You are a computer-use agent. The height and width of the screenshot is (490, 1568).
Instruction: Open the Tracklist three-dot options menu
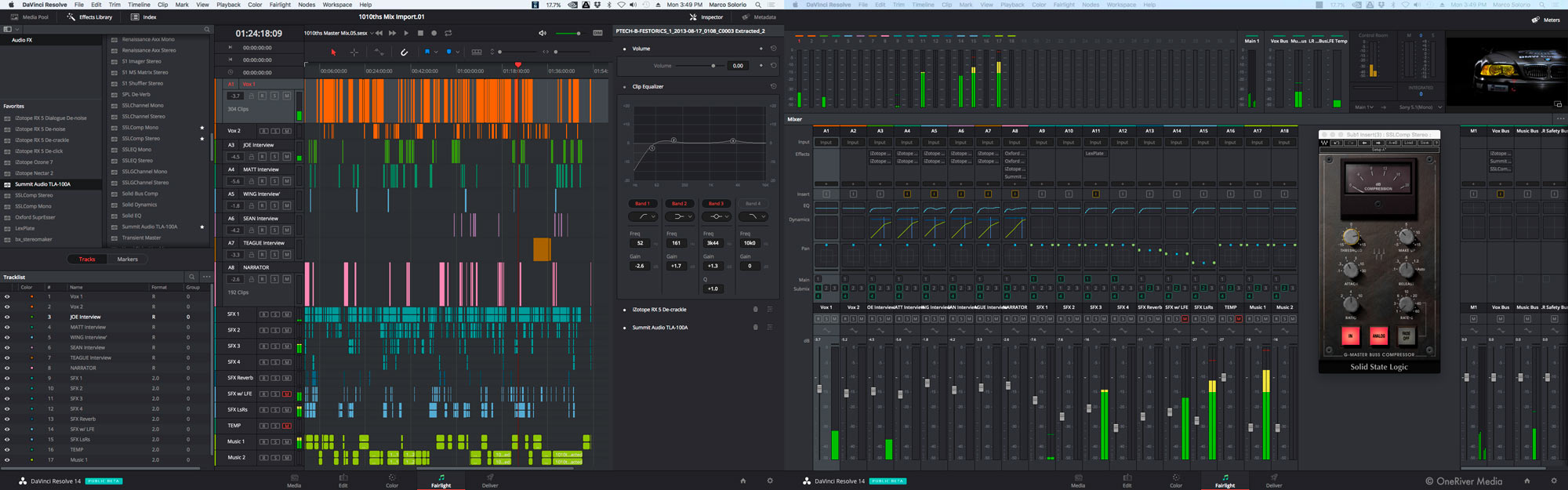point(206,277)
